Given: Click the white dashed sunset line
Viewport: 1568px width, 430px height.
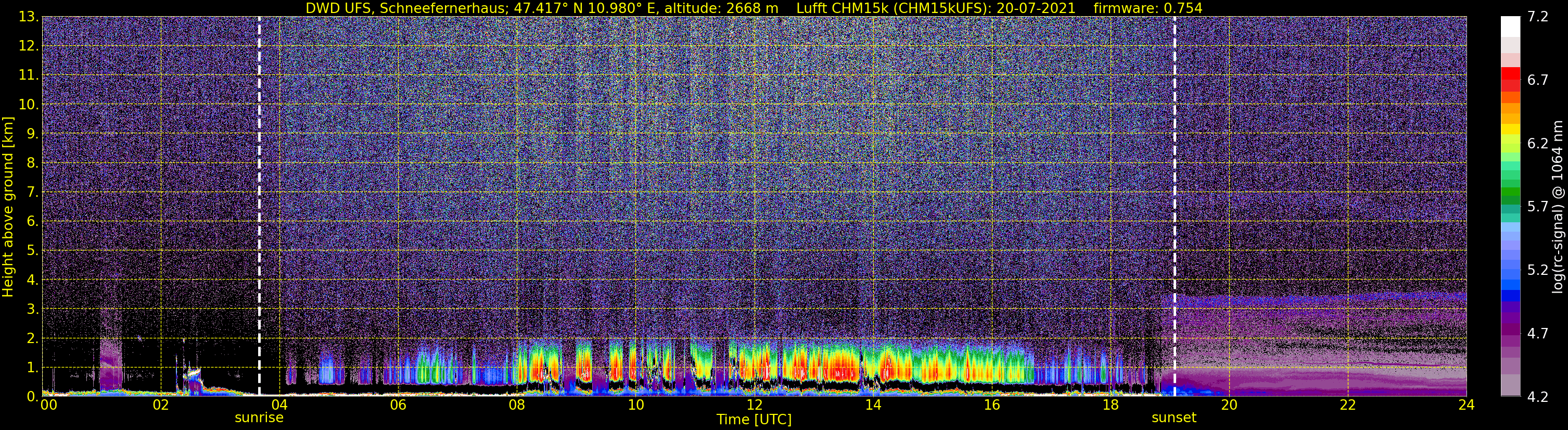Looking at the screenshot, I should (x=1174, y=206).
